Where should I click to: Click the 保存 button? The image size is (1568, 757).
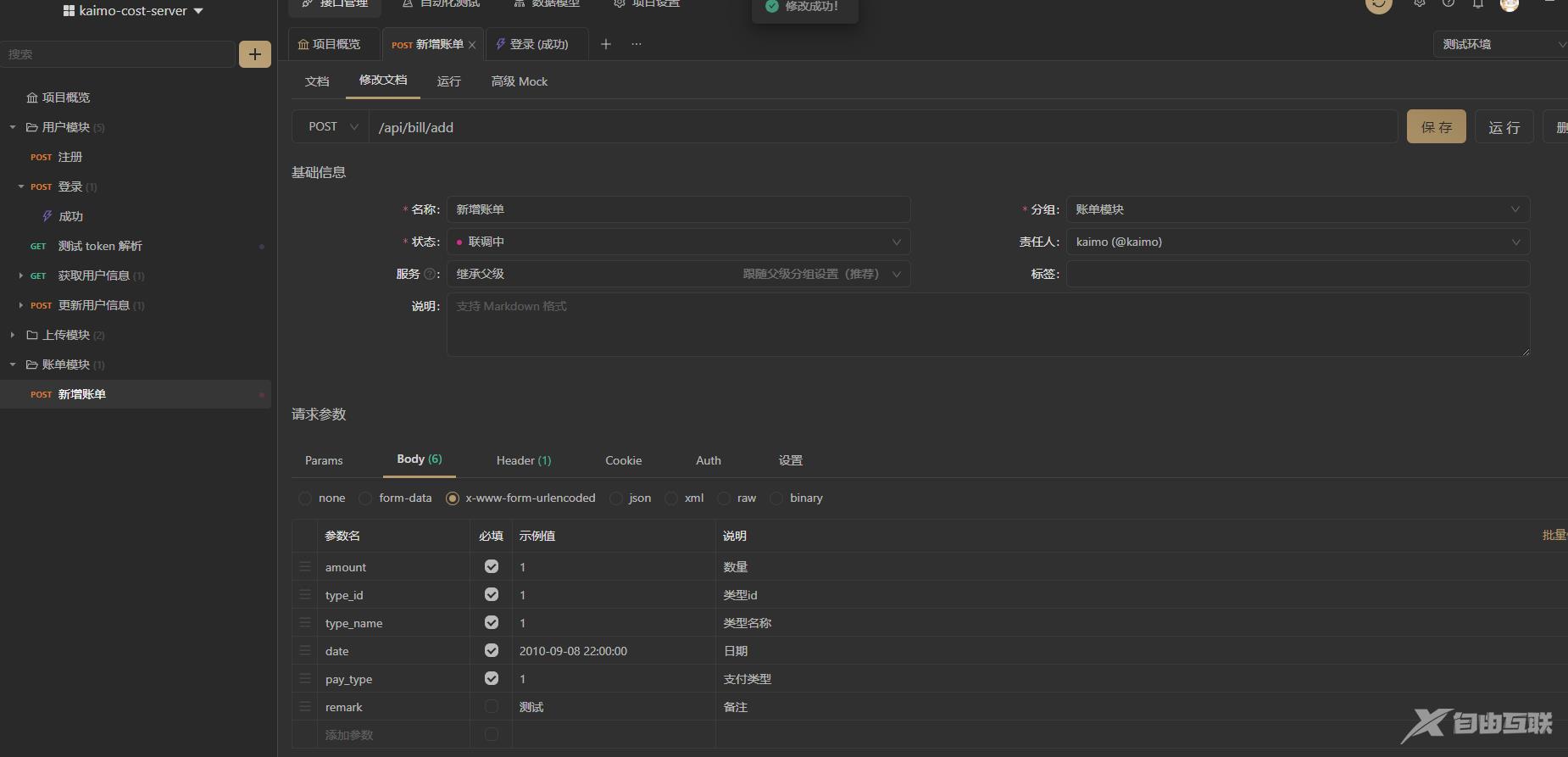tap(1437, 126)
